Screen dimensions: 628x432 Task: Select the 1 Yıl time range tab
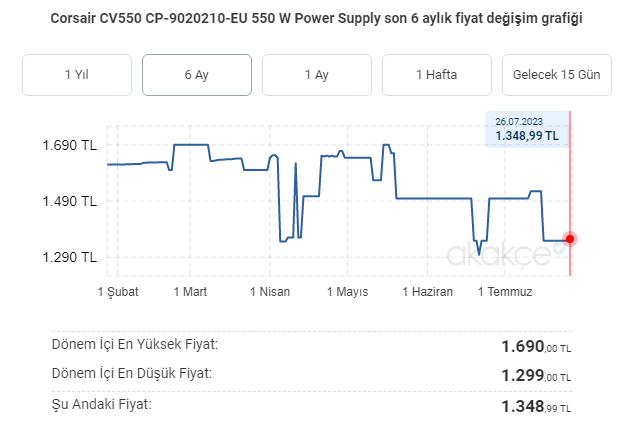pyautogui.click(x=77, y=75)
